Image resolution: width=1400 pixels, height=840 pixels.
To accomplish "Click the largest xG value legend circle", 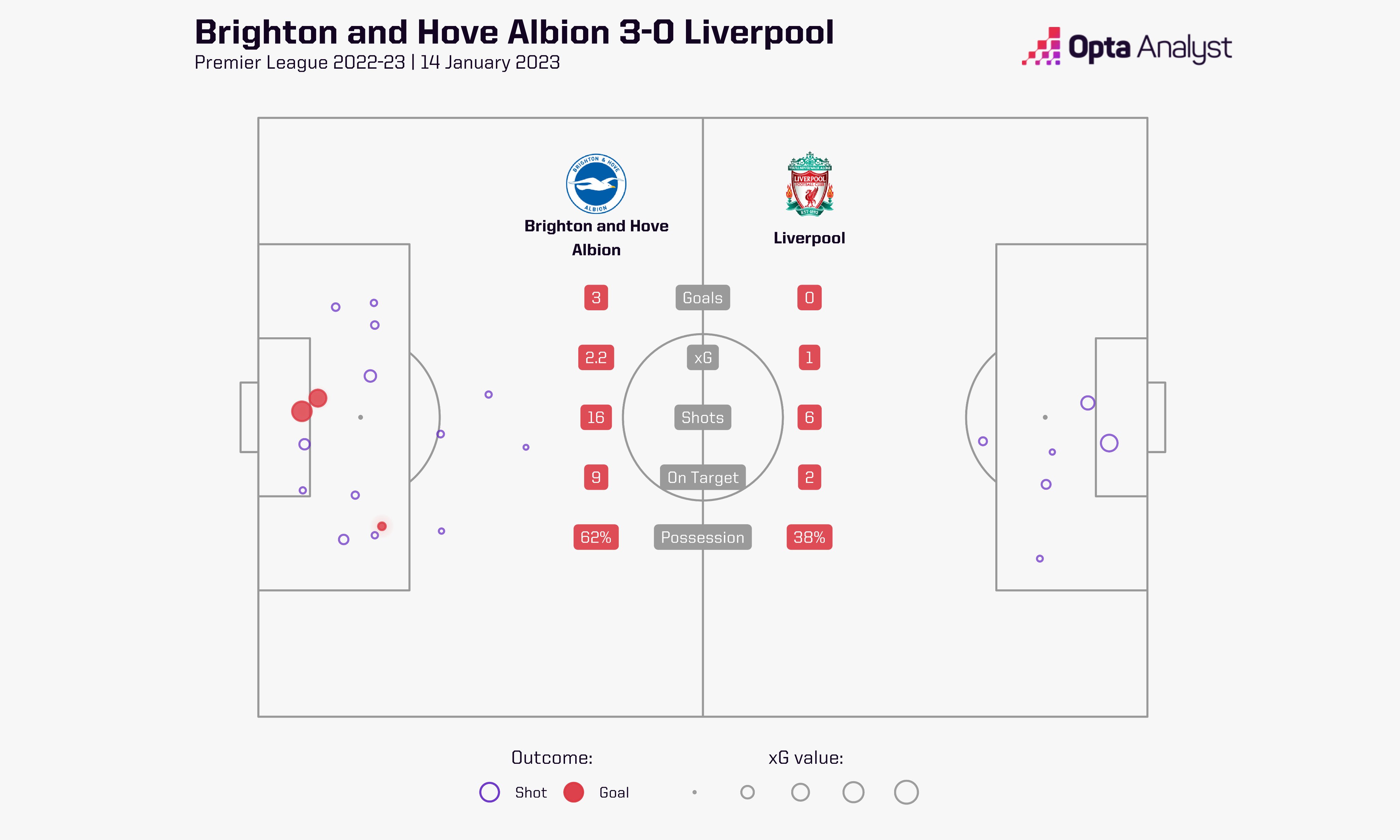I will 906,792.
